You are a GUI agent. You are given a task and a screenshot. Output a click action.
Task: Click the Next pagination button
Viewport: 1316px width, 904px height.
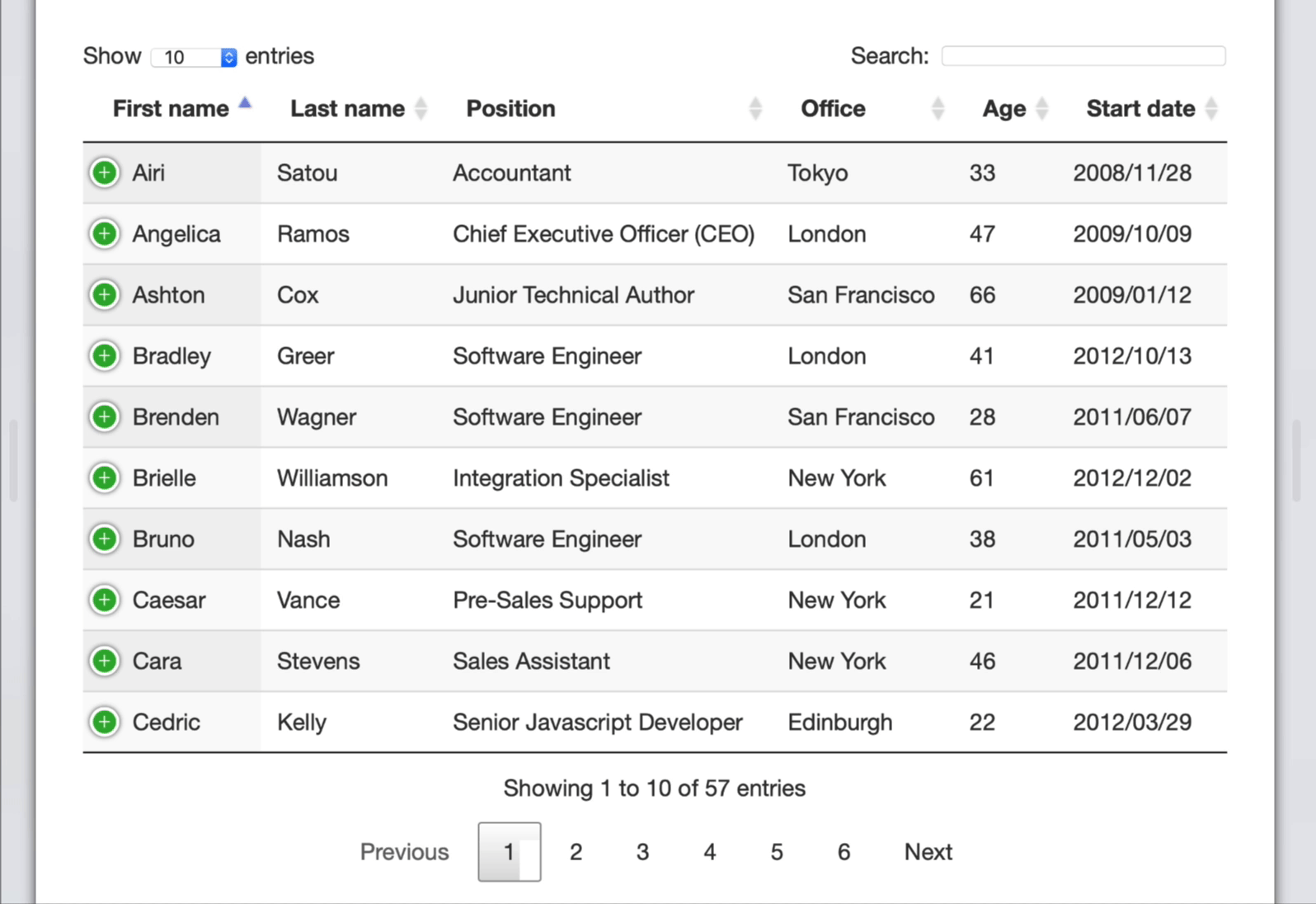click(x=928, y=852)
